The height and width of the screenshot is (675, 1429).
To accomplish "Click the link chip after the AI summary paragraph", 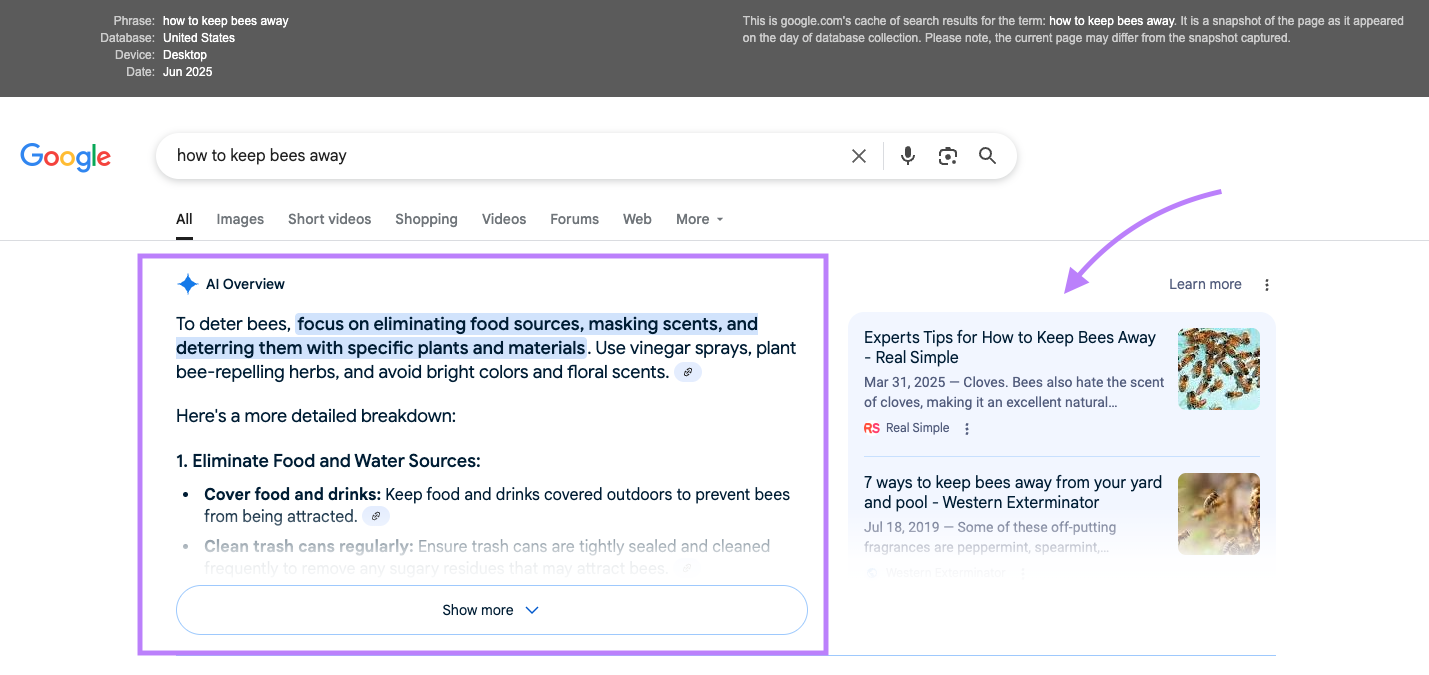I will [687, 371].
